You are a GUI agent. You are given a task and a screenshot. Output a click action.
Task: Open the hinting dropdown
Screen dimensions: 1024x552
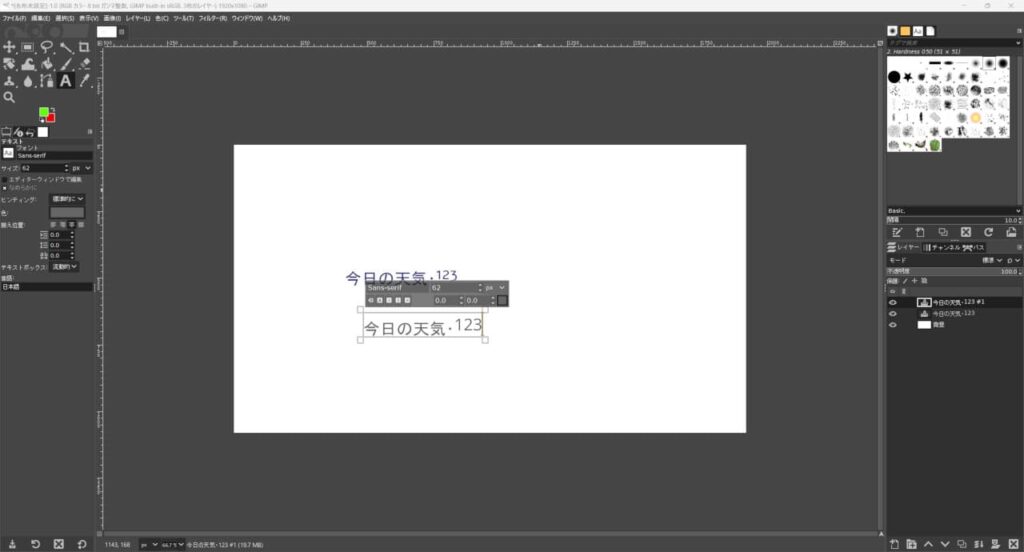tap(68, 199)
